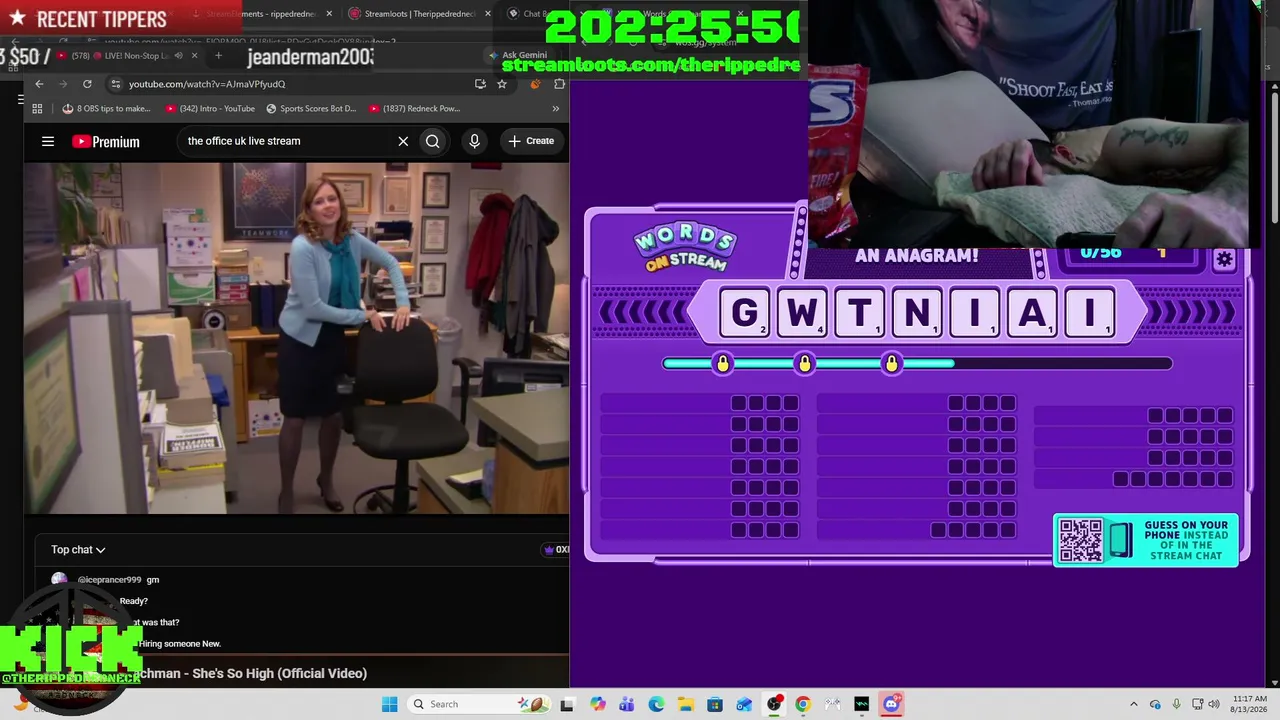Viewport: 1280px width, 720px height.
Task: Click the Ask Gemini button
Action: point(518,55)
